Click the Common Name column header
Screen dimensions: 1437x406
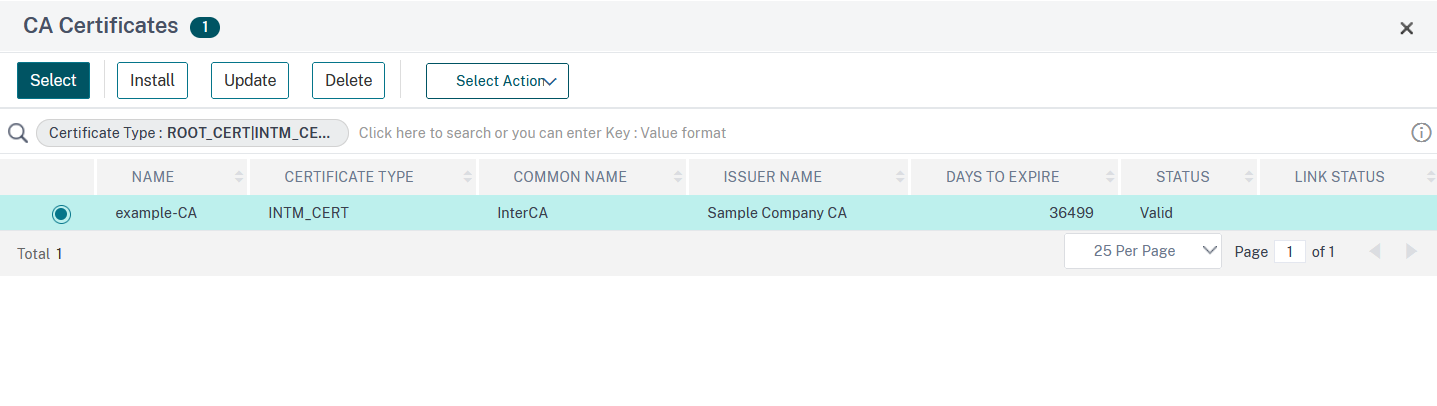coord(570,177)
